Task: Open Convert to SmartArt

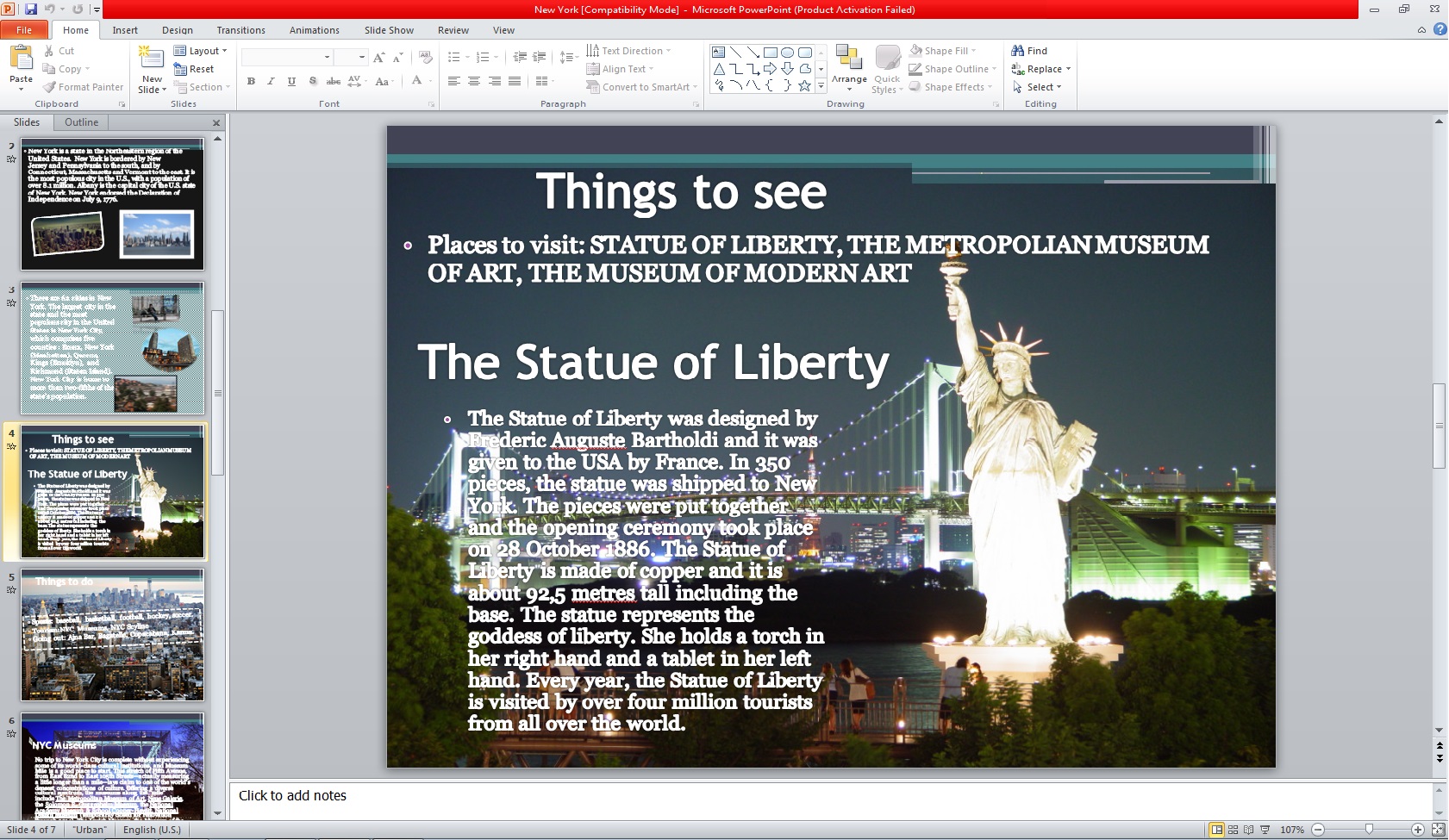Action: [x=640, y=86]
